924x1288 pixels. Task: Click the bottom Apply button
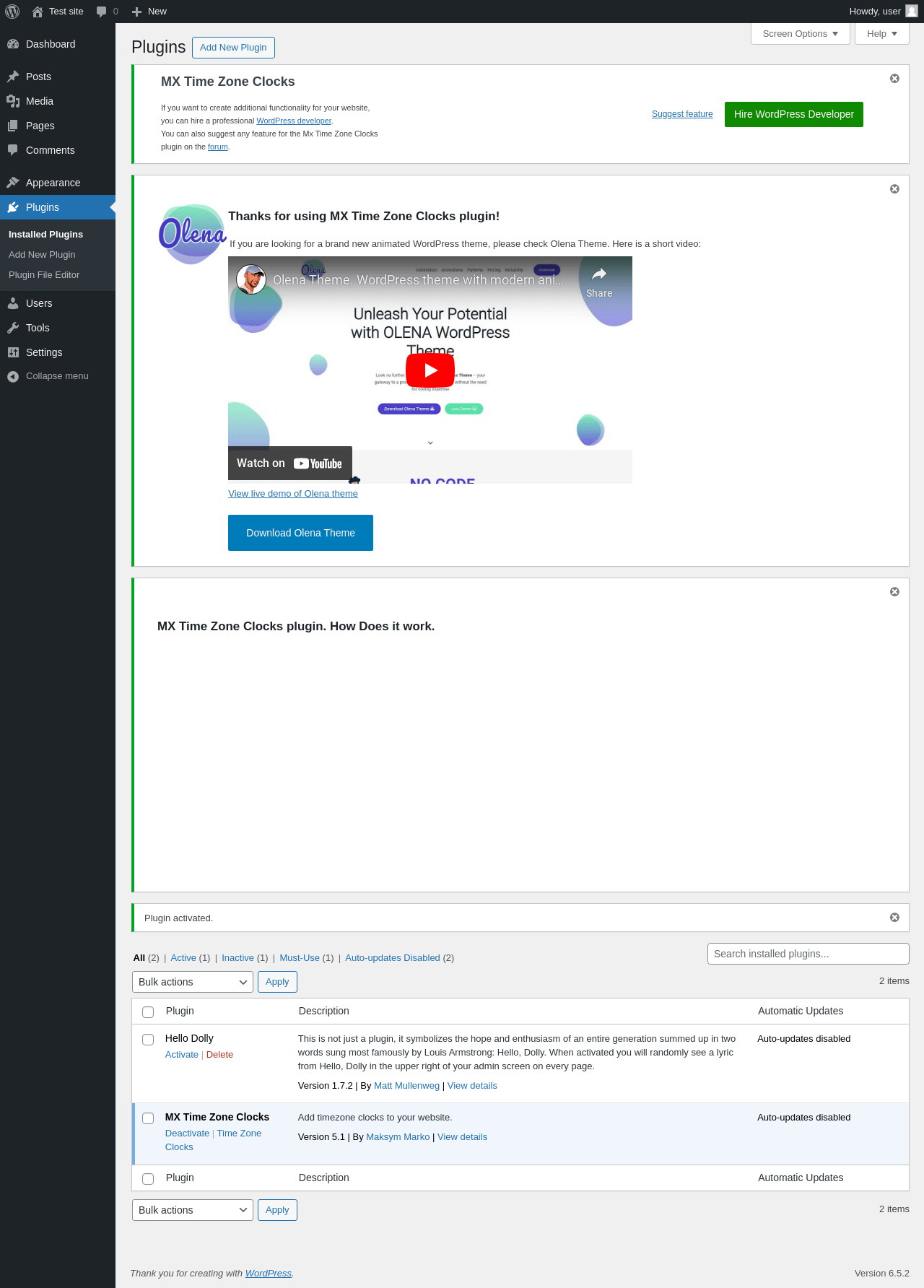(x=277, y=1210)
